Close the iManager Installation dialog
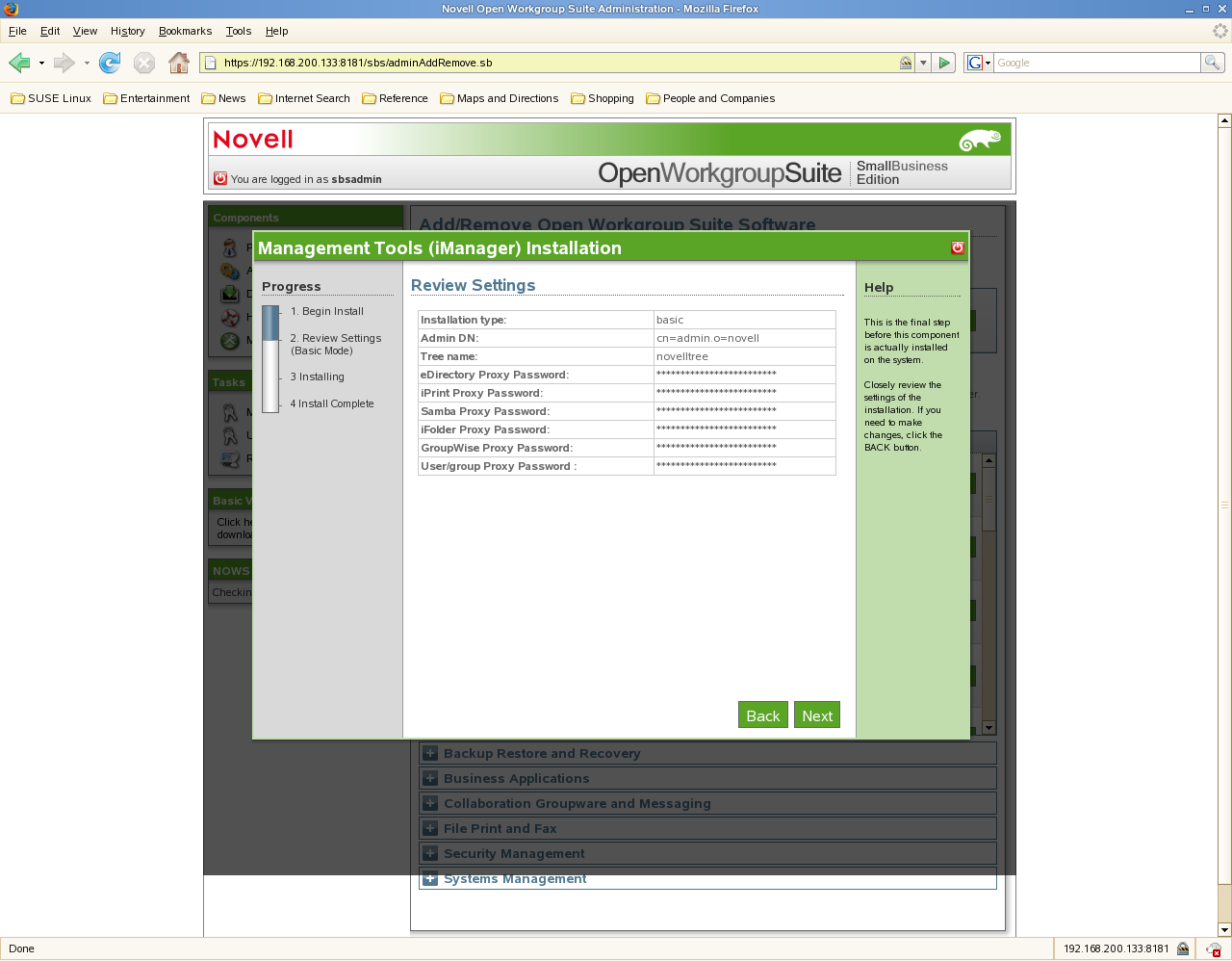The width and height of the screenshot is (1232, 961). 958,247
